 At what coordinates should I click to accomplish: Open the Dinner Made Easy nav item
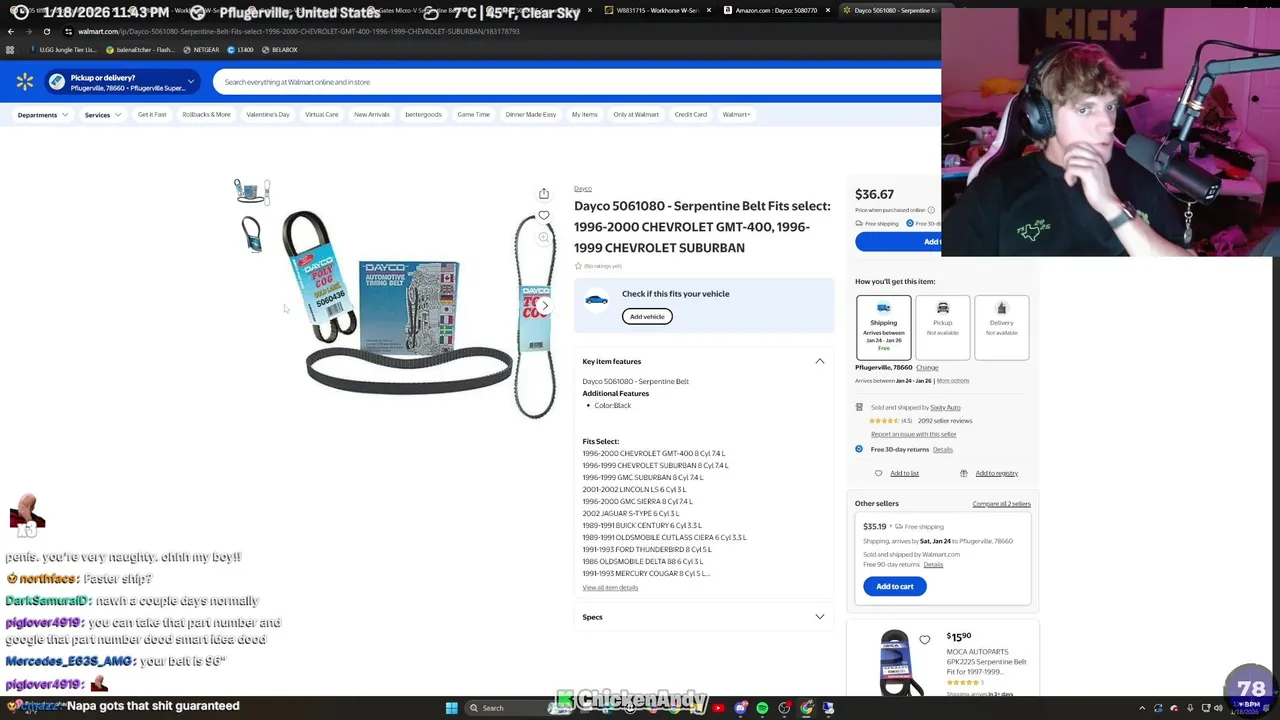click(x=531, y=114)
